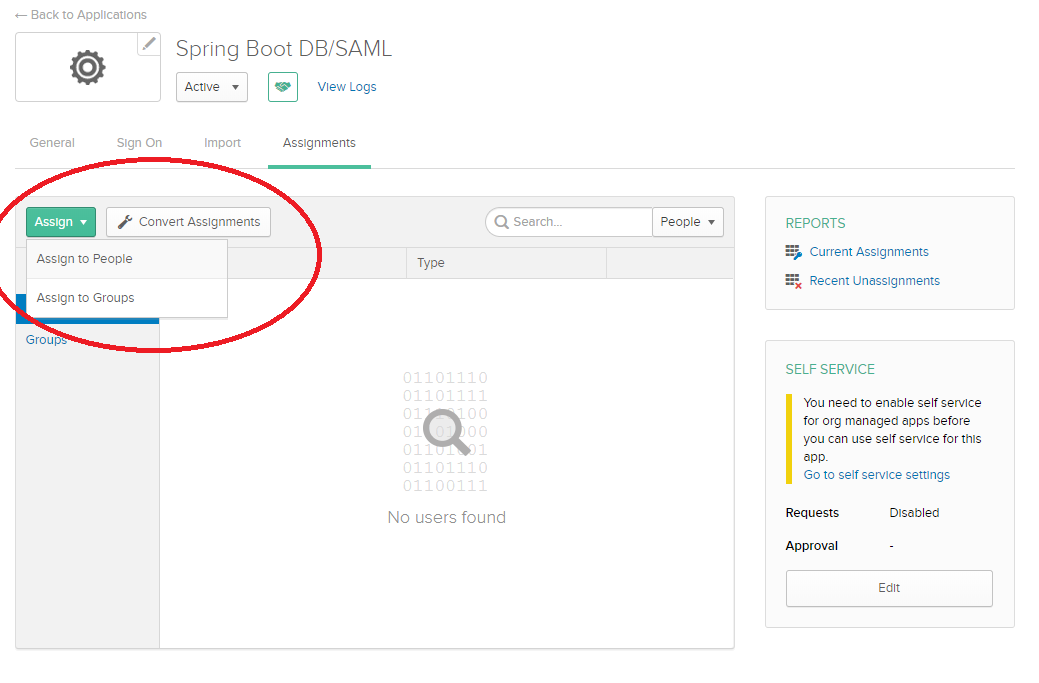This screenshot has width=1039, height=683.
Task: Click the 'No users found' message
Action: coord(447,517)
